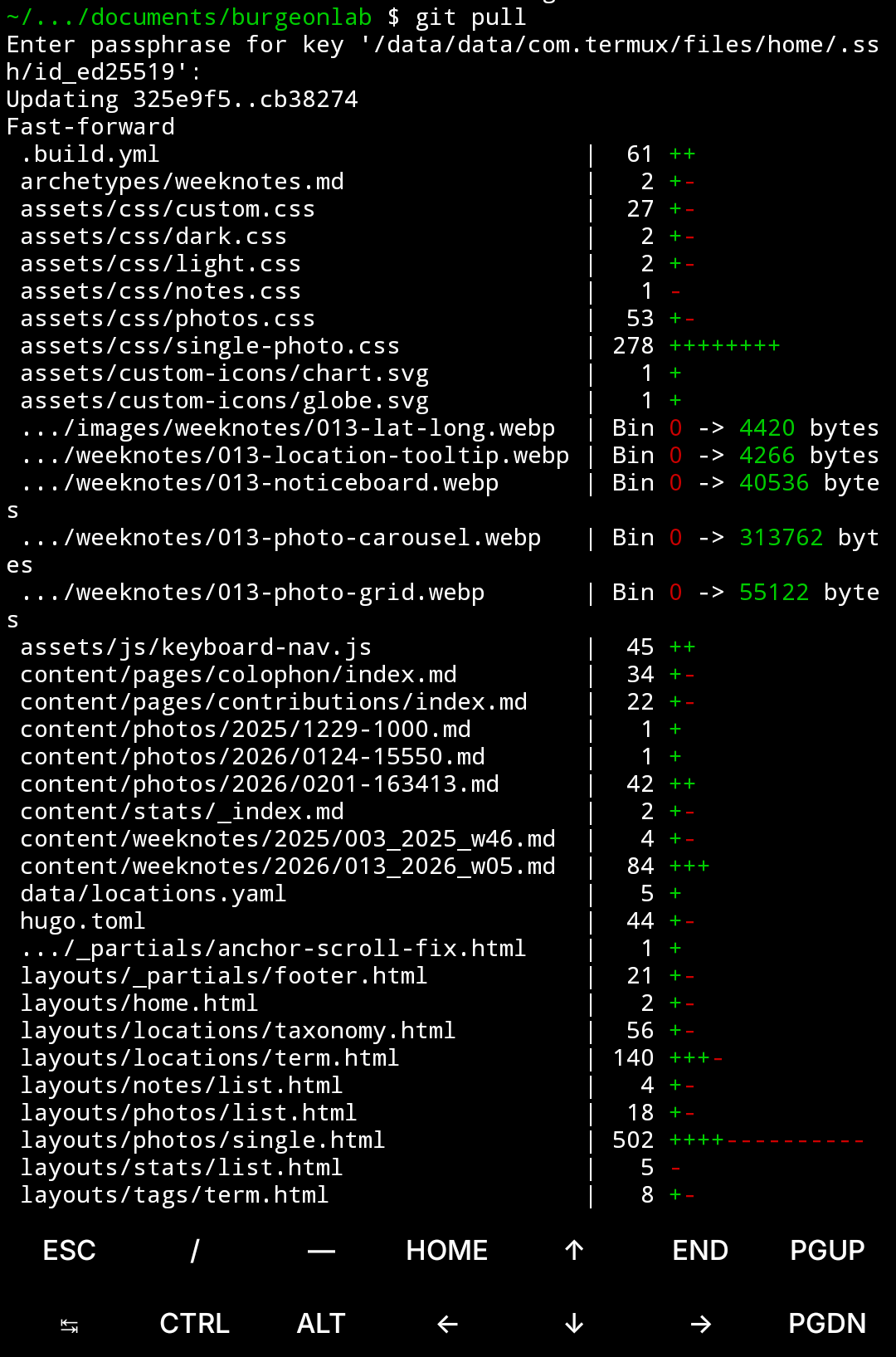
Task: Tap the Tab key icon
Action: pyautogui.click(x=70, y=1325)
